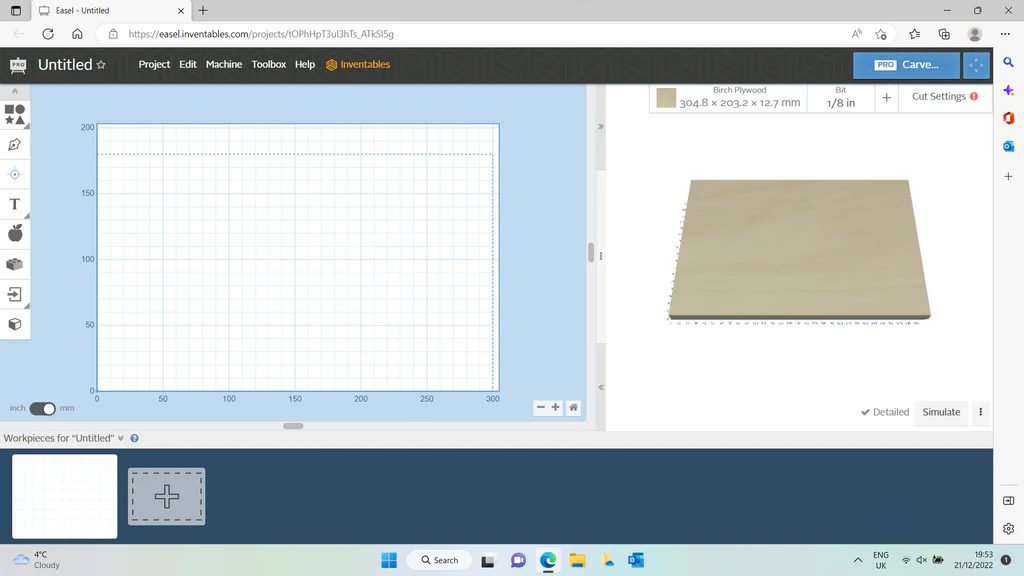Open the Import tool in the sidebar

[15, 294]
